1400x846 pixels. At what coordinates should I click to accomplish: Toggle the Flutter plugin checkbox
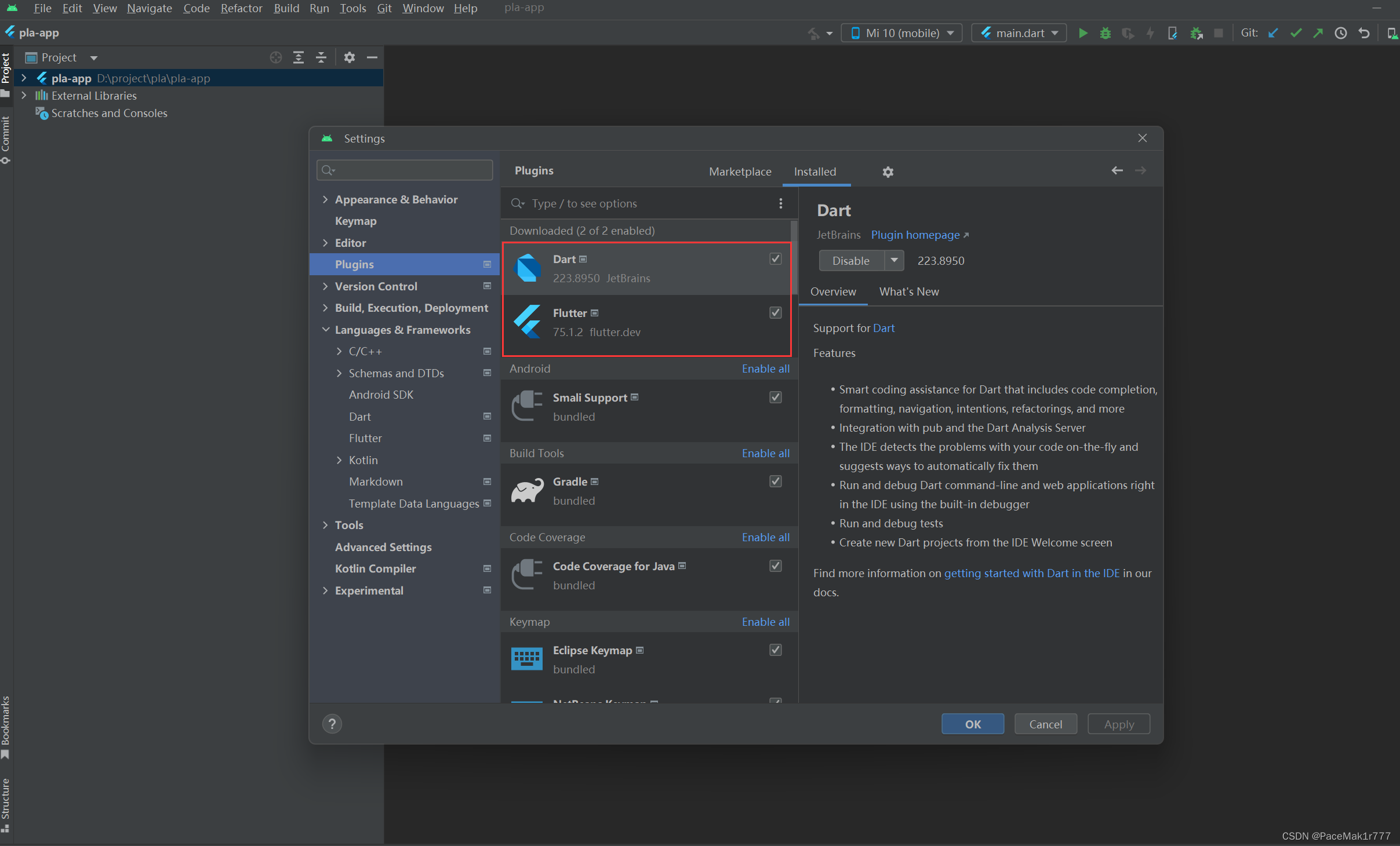coord(776,312)
